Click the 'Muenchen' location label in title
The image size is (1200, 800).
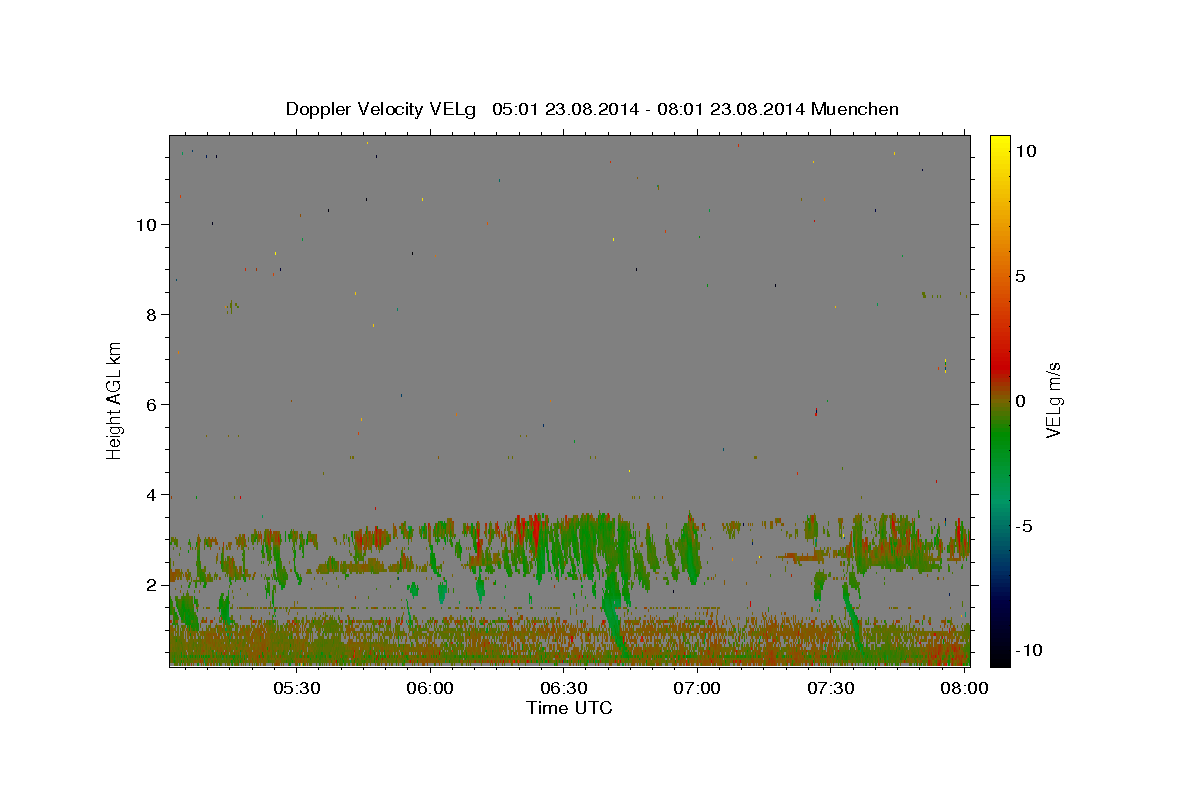coord(855,109)
